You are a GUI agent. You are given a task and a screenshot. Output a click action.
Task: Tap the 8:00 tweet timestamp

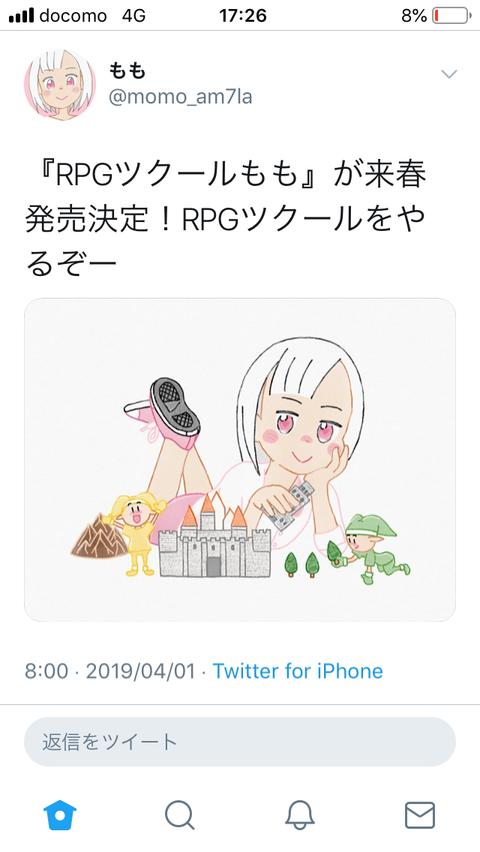point(47,671)
